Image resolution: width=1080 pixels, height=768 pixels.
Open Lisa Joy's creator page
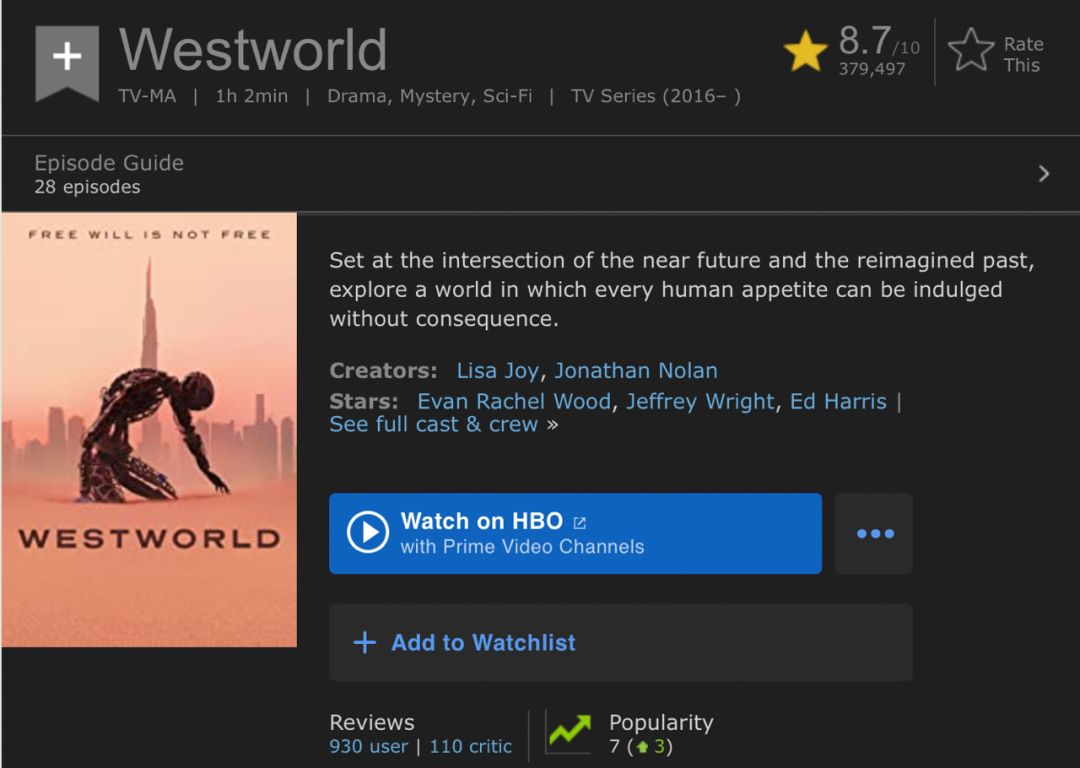[x=497, y=371]
